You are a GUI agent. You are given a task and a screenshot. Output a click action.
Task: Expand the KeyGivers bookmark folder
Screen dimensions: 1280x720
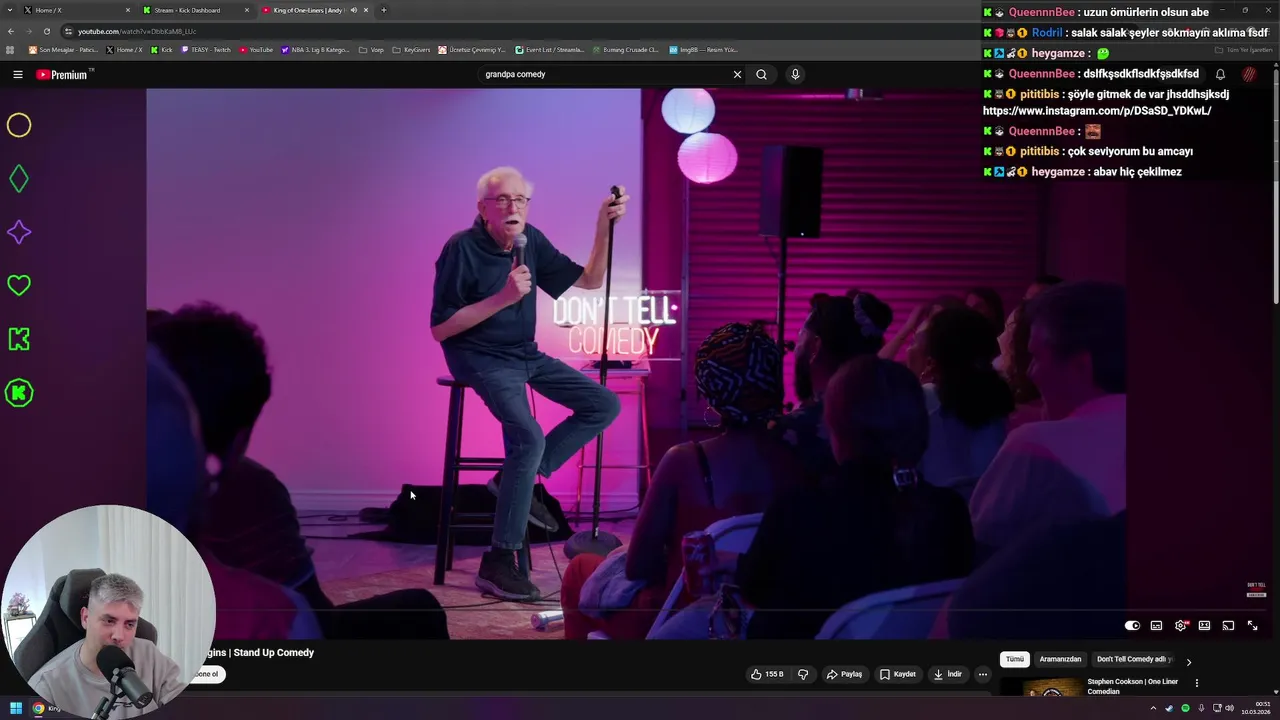click(411, 49)
